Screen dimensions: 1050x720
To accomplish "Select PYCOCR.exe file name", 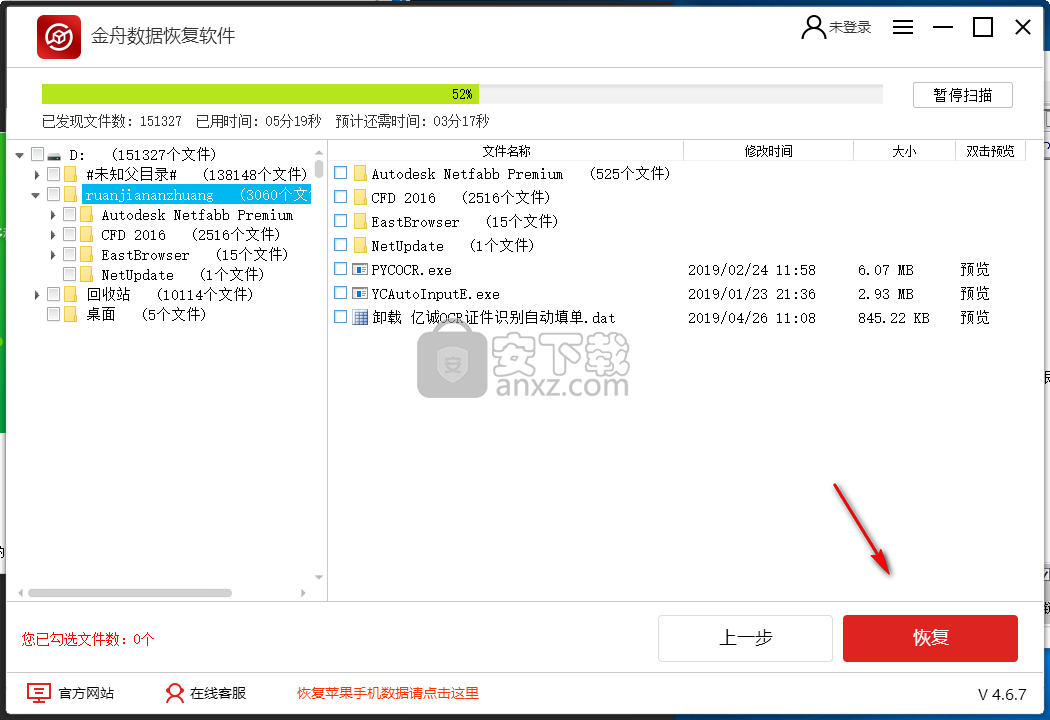I will coord(411,270).
